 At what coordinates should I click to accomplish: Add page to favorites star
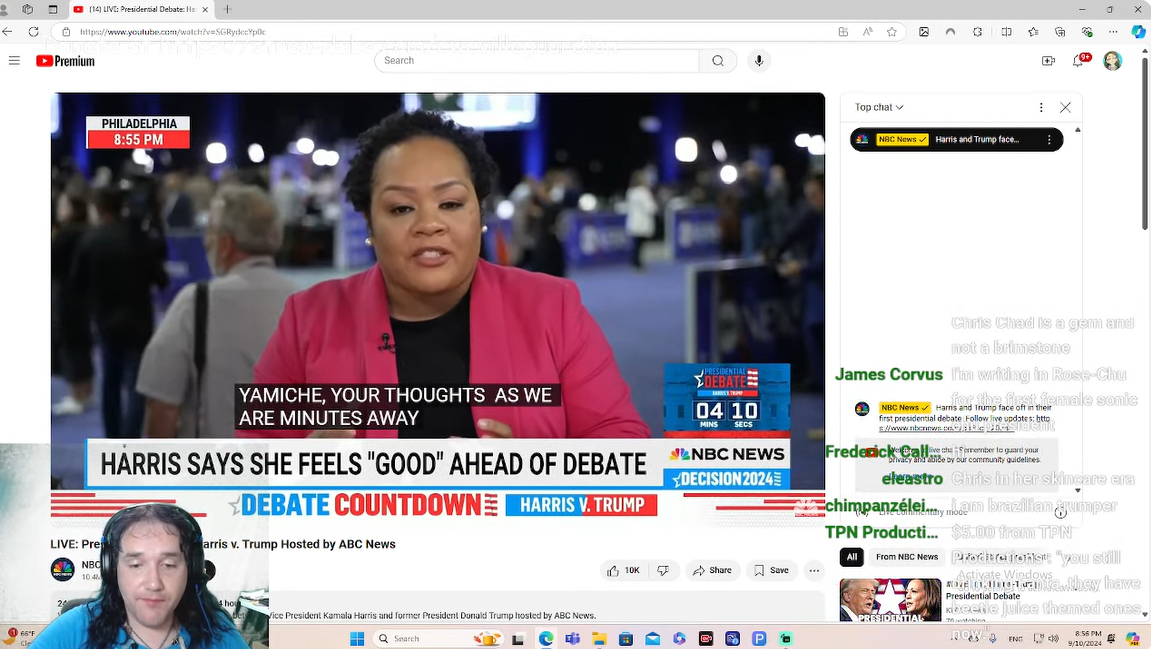pyautogui.click(x=892, y=32)
